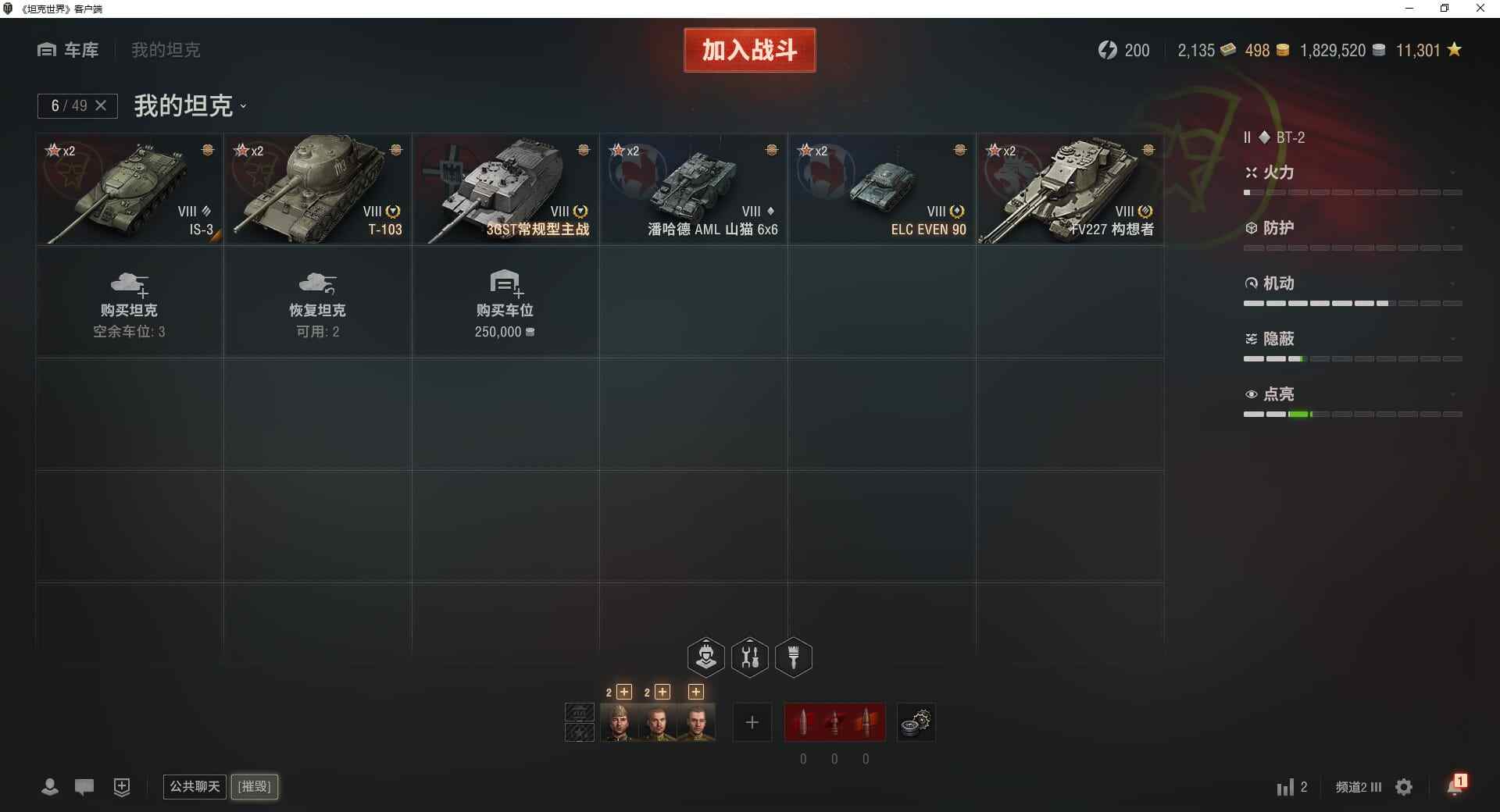Add item with empty plus slot

click(x=752, y=722)
